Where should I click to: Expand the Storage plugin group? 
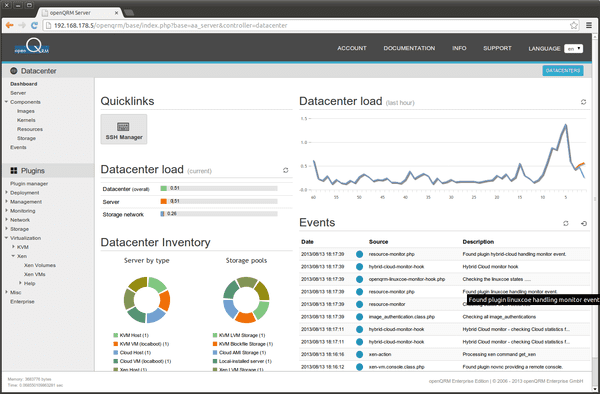pos(6,229)
